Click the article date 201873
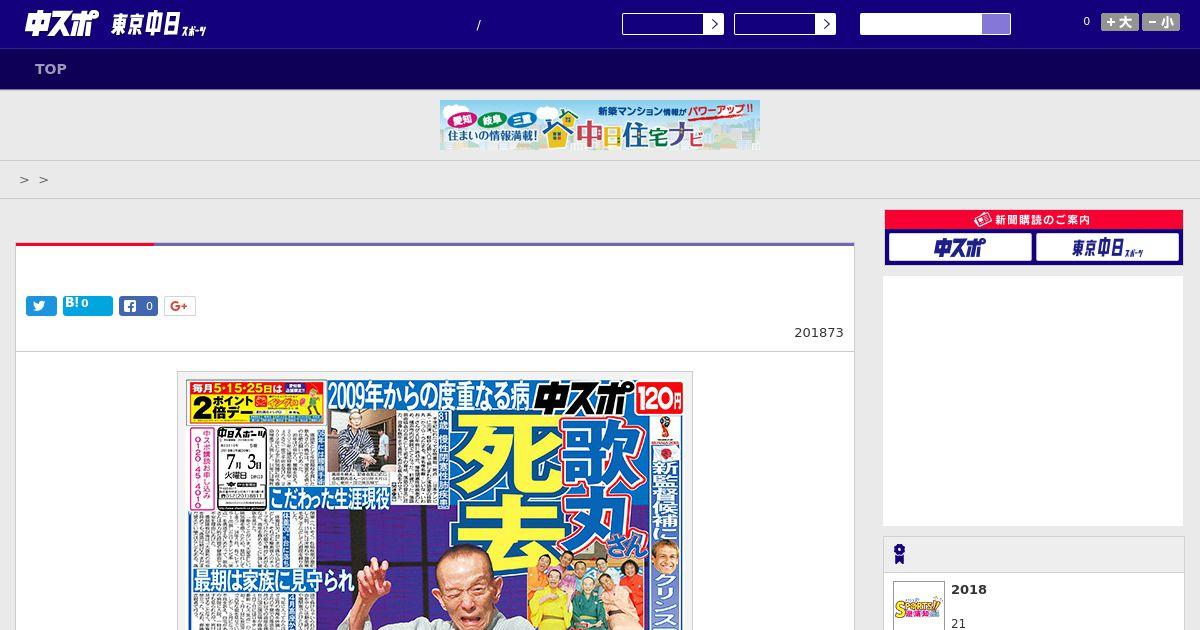Screen dimensions: 1200x630 (819, 333)
